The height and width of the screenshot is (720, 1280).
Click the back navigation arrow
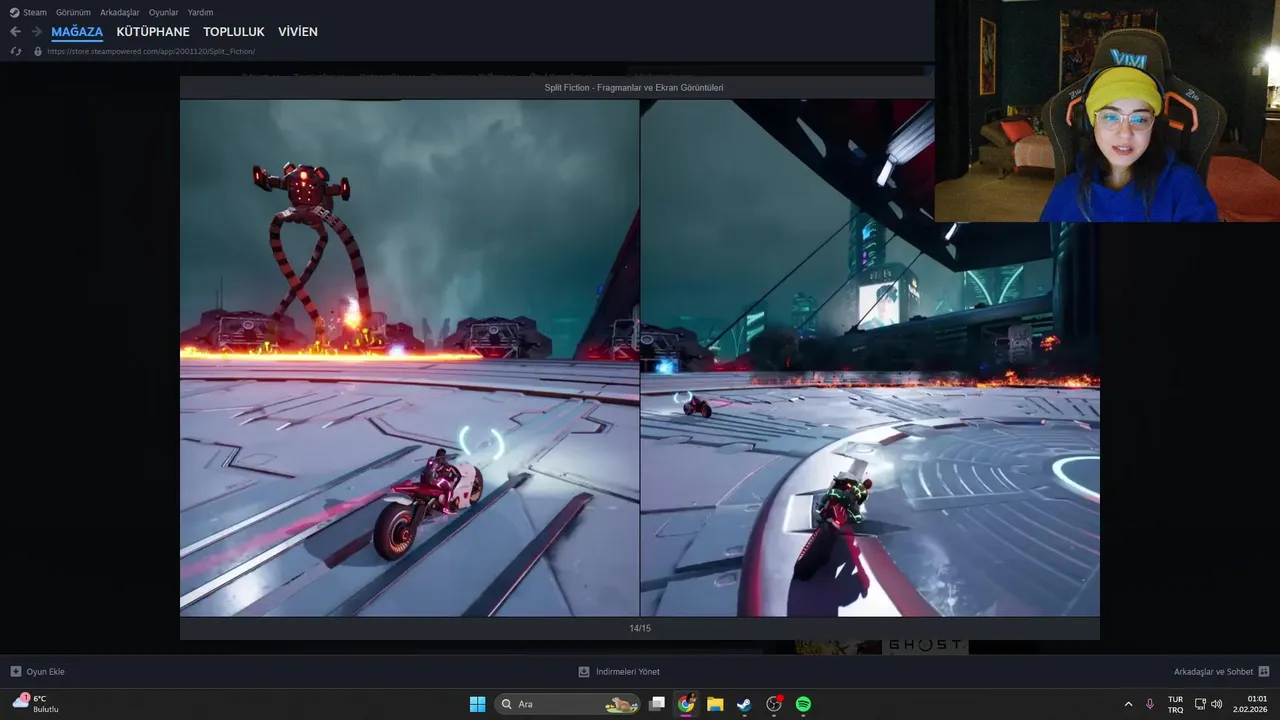(x=15, y=32)
